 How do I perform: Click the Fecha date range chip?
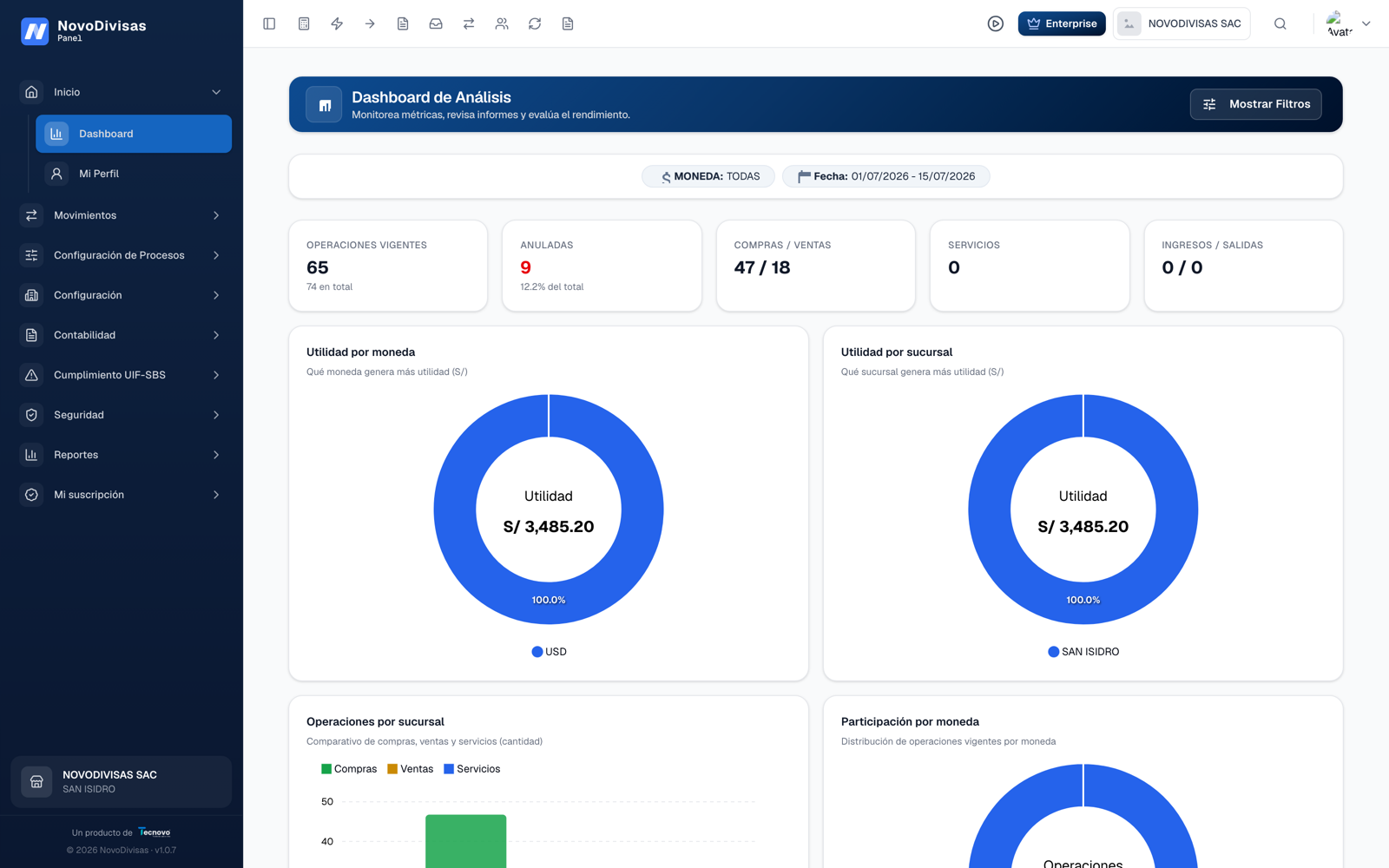pyautogui.click(x=885, y=176)
